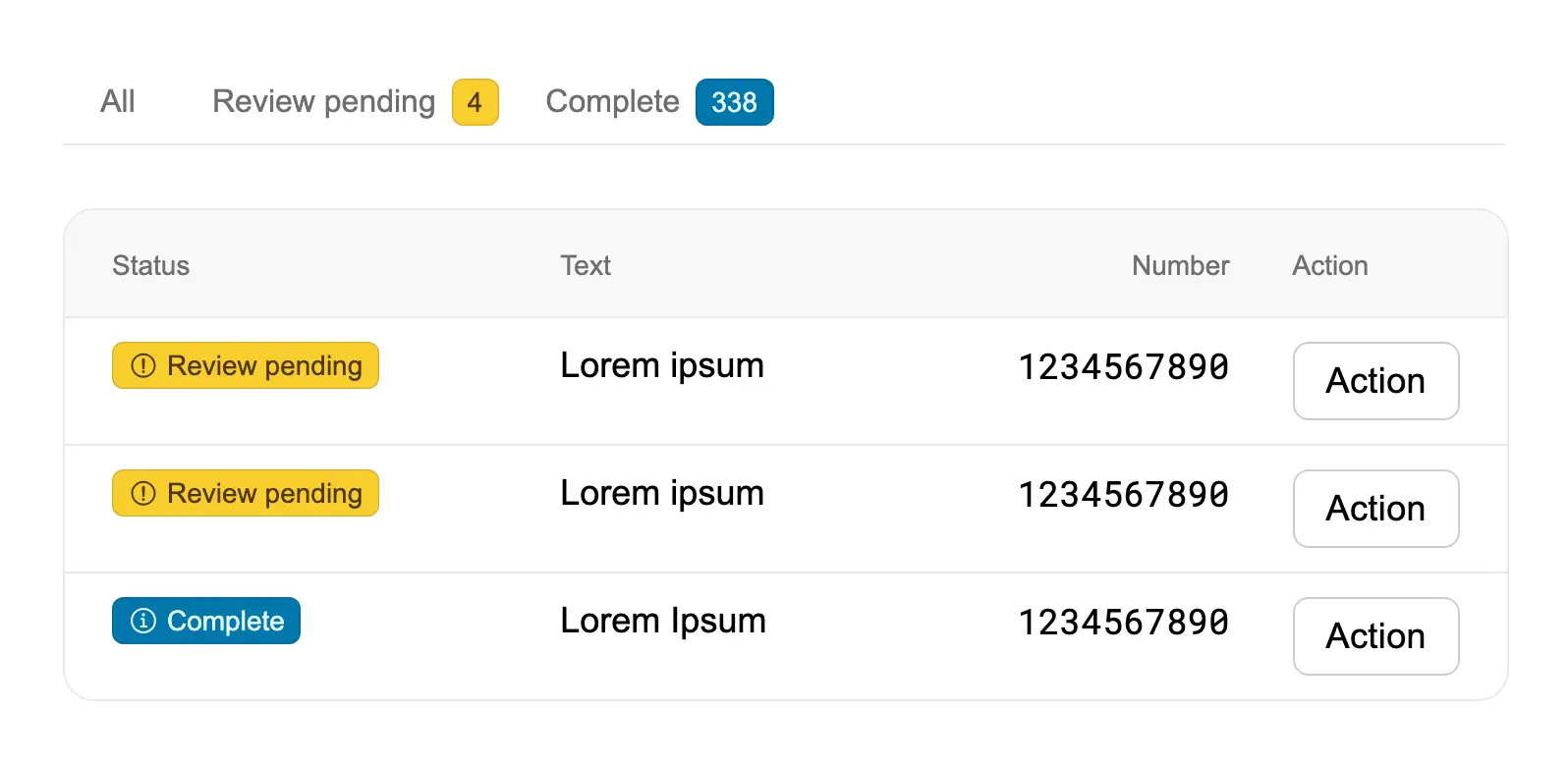
Task: Click the Number column header
Action: (x=1180, y=266)
